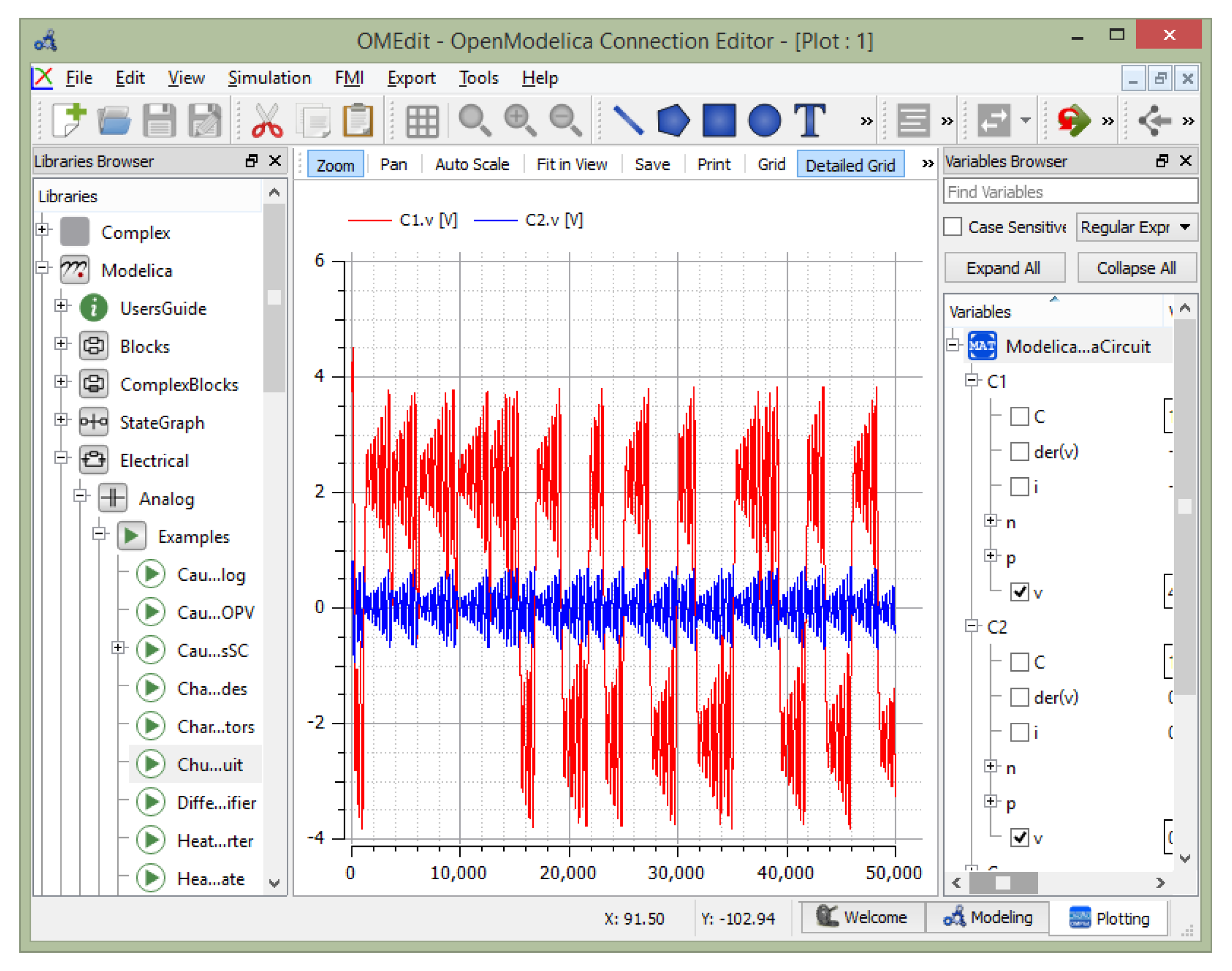
Task: Click the Copy toolbar icon
Action: [x=313, y=120]
